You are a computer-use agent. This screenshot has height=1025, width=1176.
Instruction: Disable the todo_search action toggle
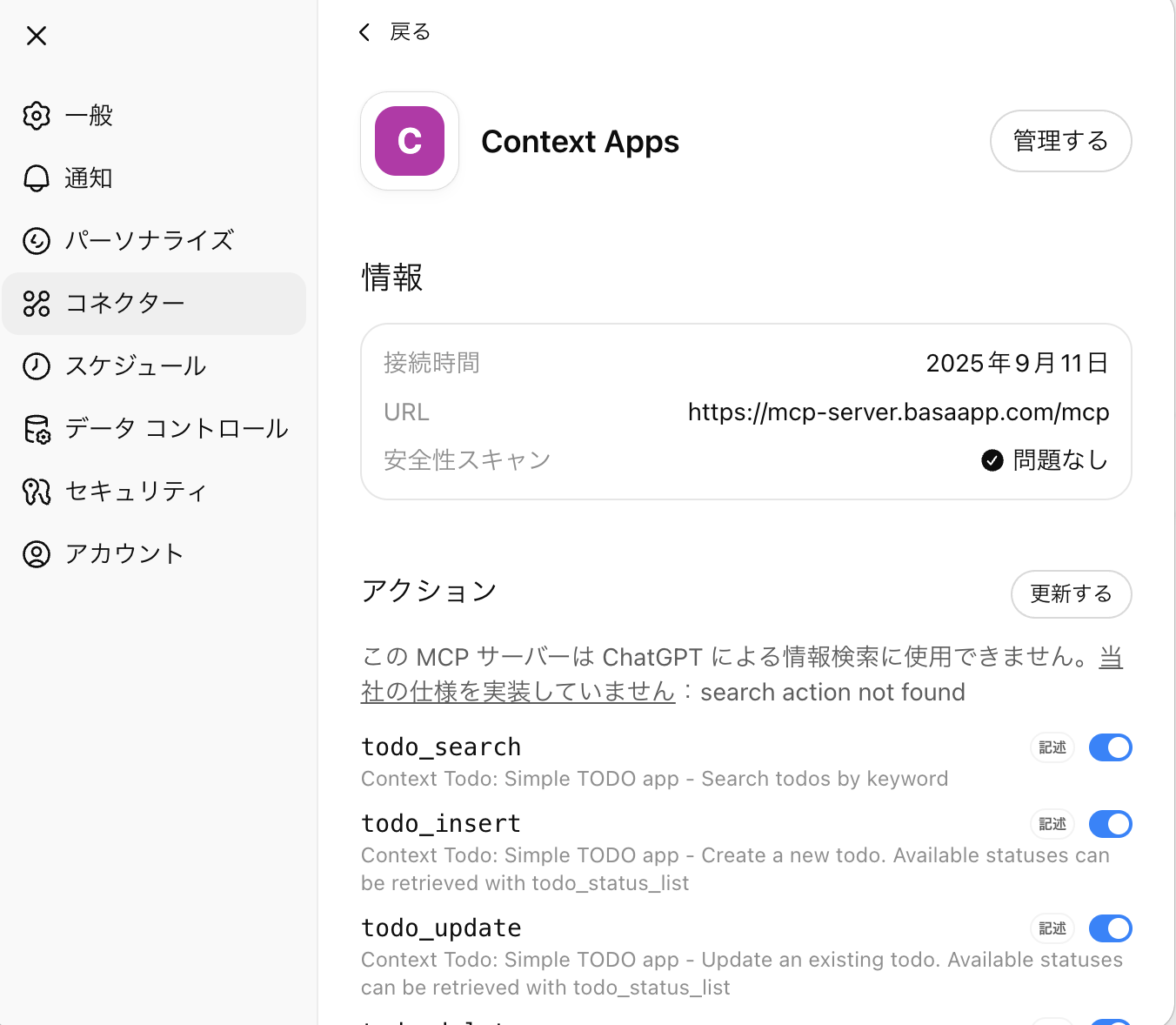tap(1110, 747)
